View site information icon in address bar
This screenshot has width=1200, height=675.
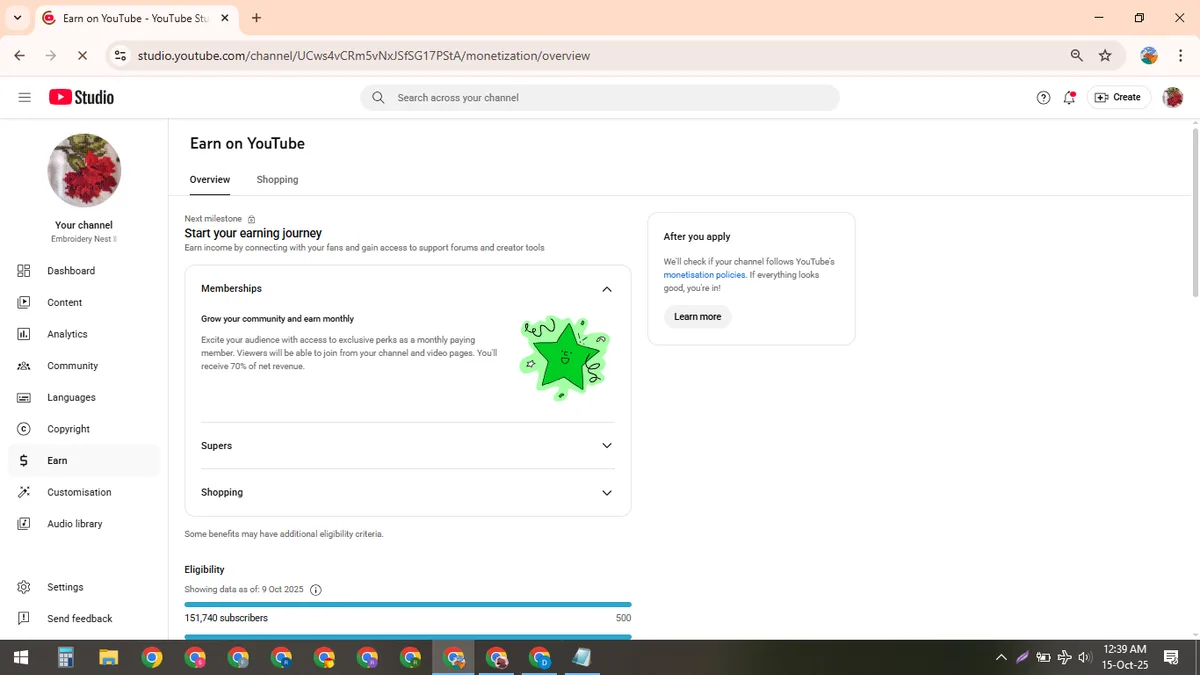click(x=120, y=56)
